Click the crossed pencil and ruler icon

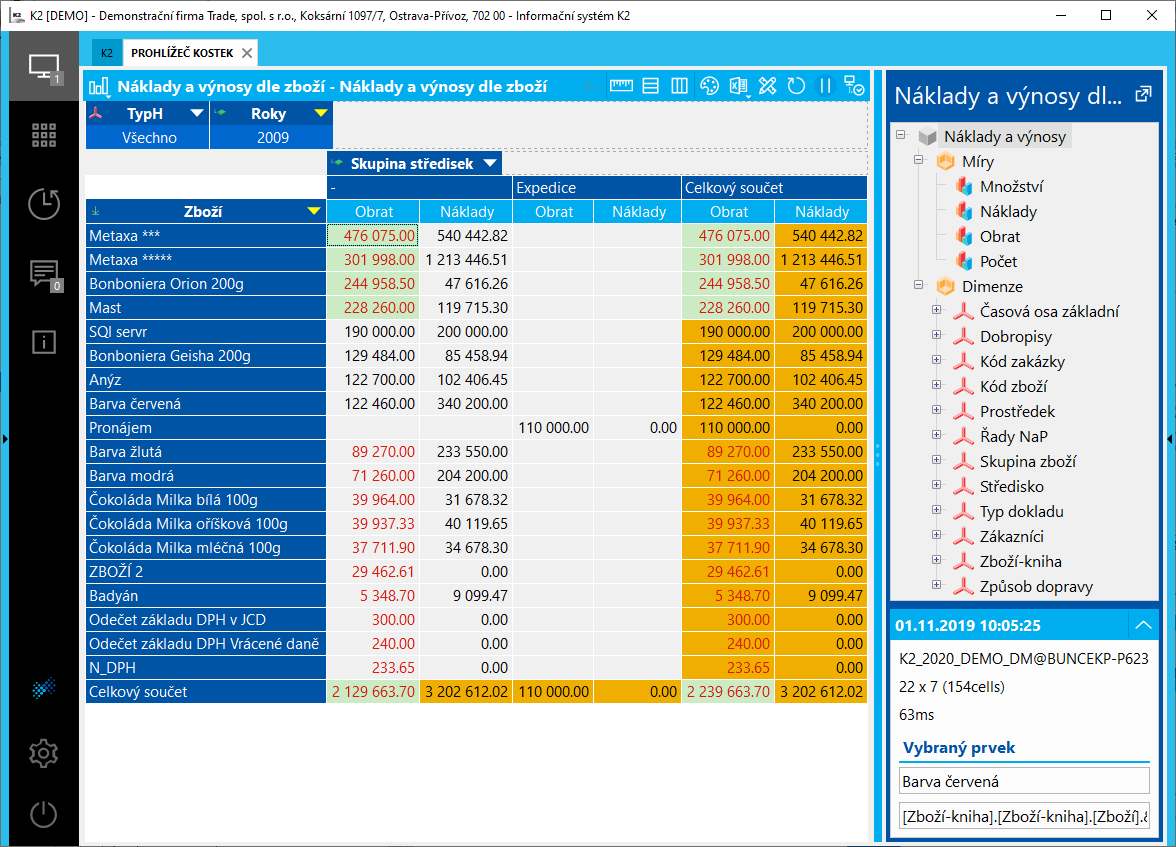[x=767, y=86]
